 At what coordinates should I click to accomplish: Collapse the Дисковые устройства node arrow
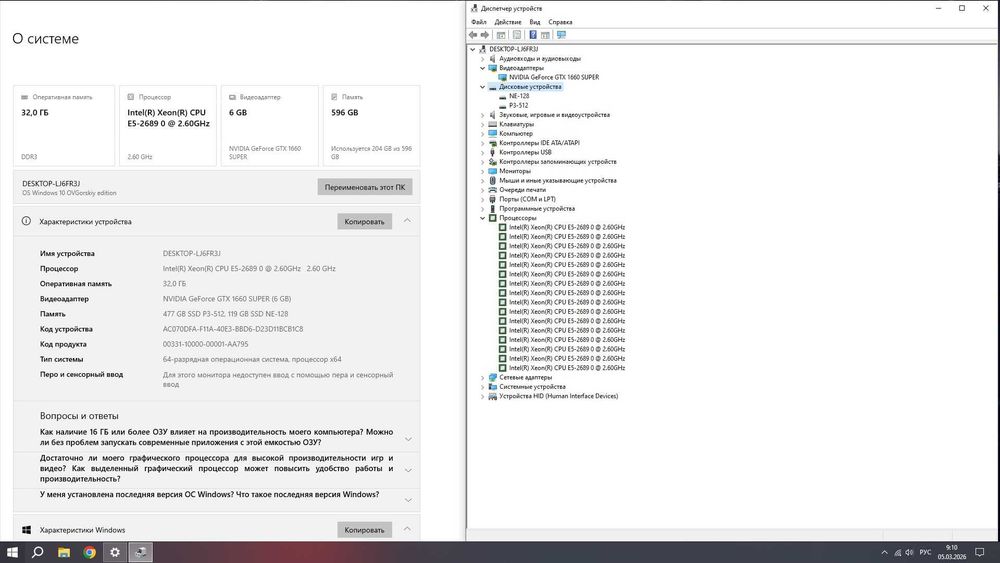[x=482, y=87]
